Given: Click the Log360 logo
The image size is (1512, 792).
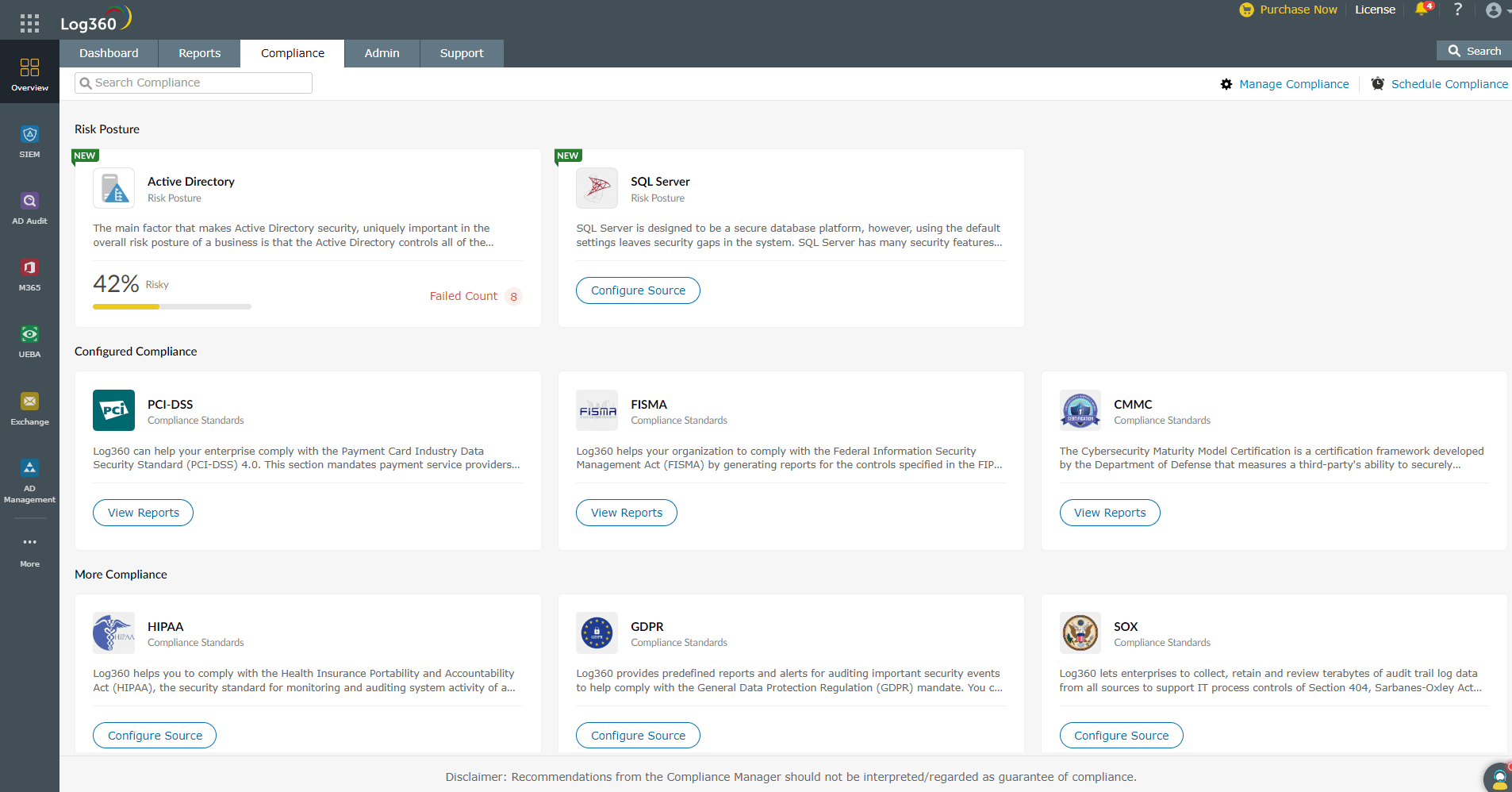Looking at the screenshot, I should [x=96, y=19].
